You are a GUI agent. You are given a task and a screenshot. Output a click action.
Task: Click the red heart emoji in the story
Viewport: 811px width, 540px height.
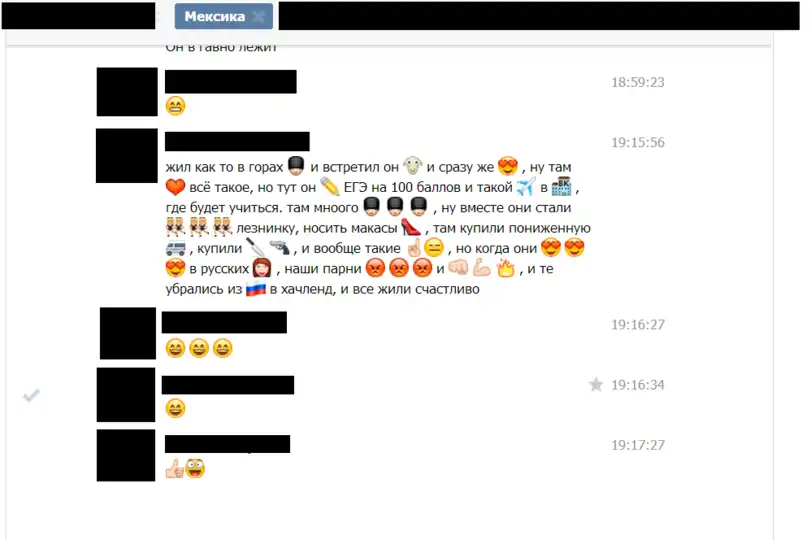pos(175,187)
